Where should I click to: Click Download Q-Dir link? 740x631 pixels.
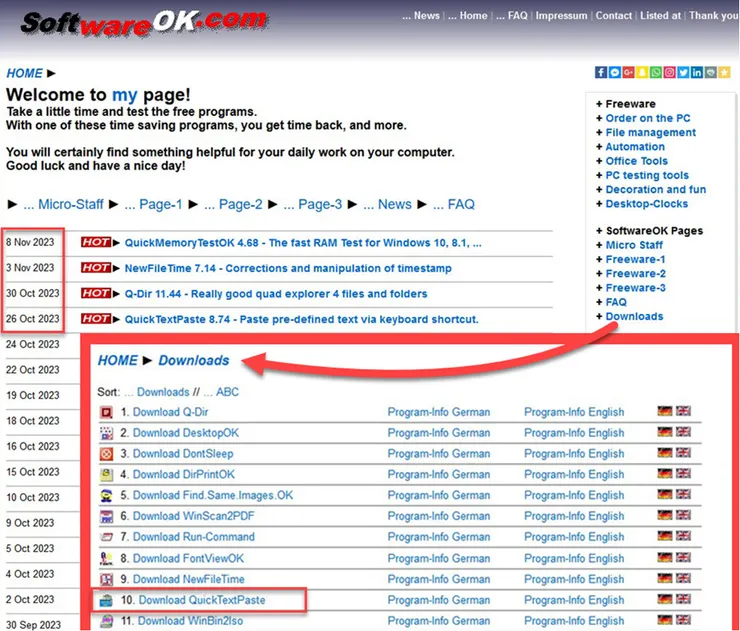(170, 412)
